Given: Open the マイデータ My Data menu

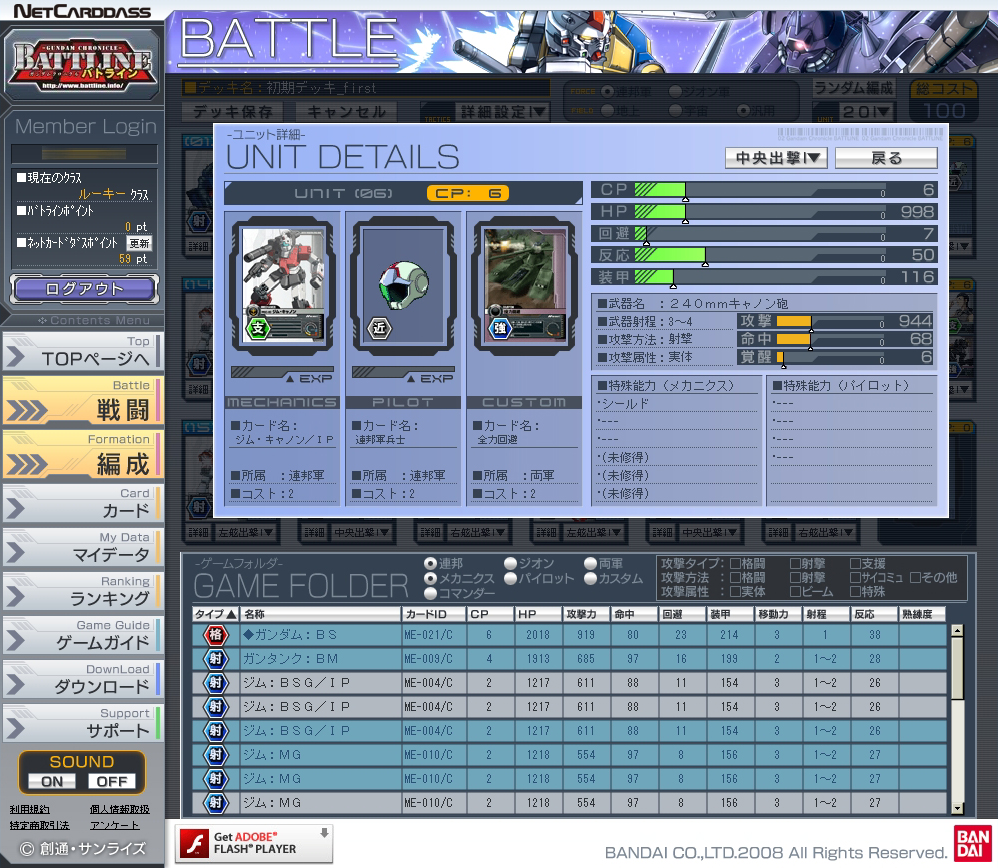Looking at the screenshot, I should pos(83,547).
